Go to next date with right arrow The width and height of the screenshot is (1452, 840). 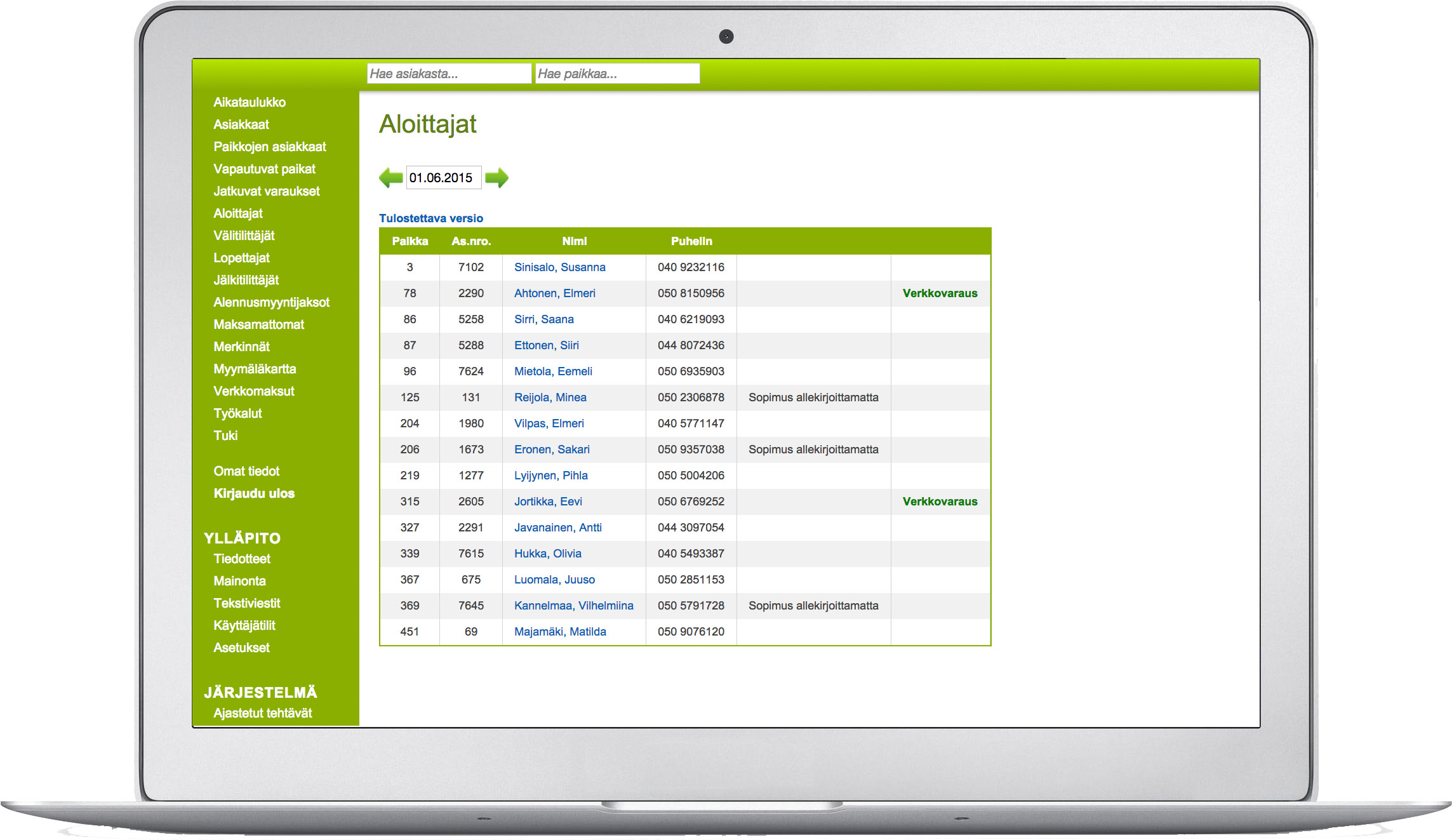point(496,178)
